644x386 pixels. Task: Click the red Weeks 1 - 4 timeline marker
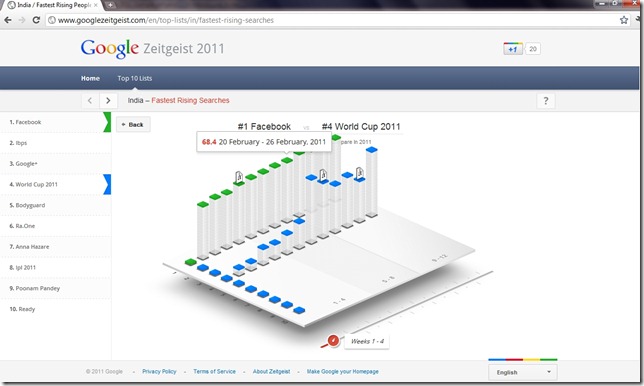pyautogui.click(x=333, y=340)
